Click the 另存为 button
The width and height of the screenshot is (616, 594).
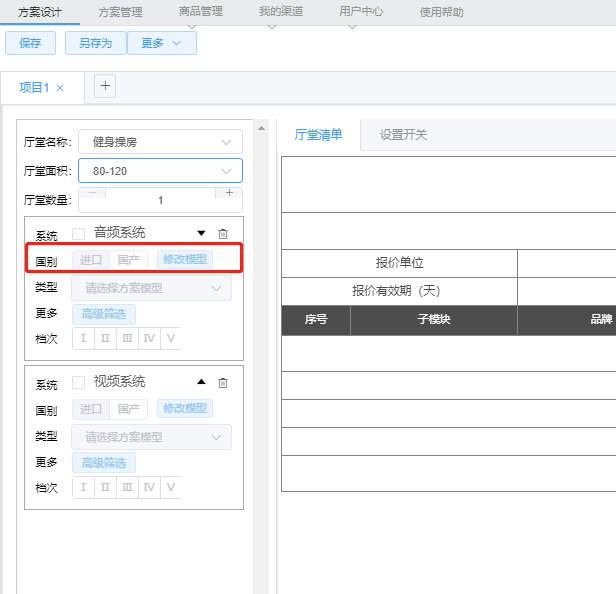click(96, 43)
